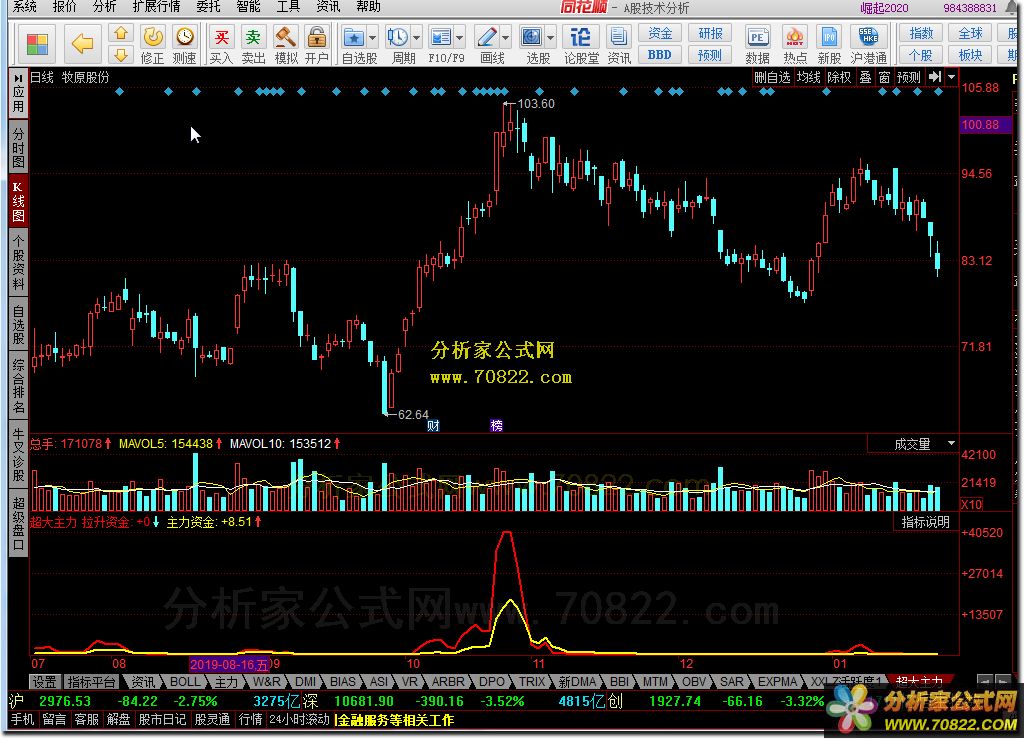
Task: Open the 智能 menu
Action: tap(248, 7)
